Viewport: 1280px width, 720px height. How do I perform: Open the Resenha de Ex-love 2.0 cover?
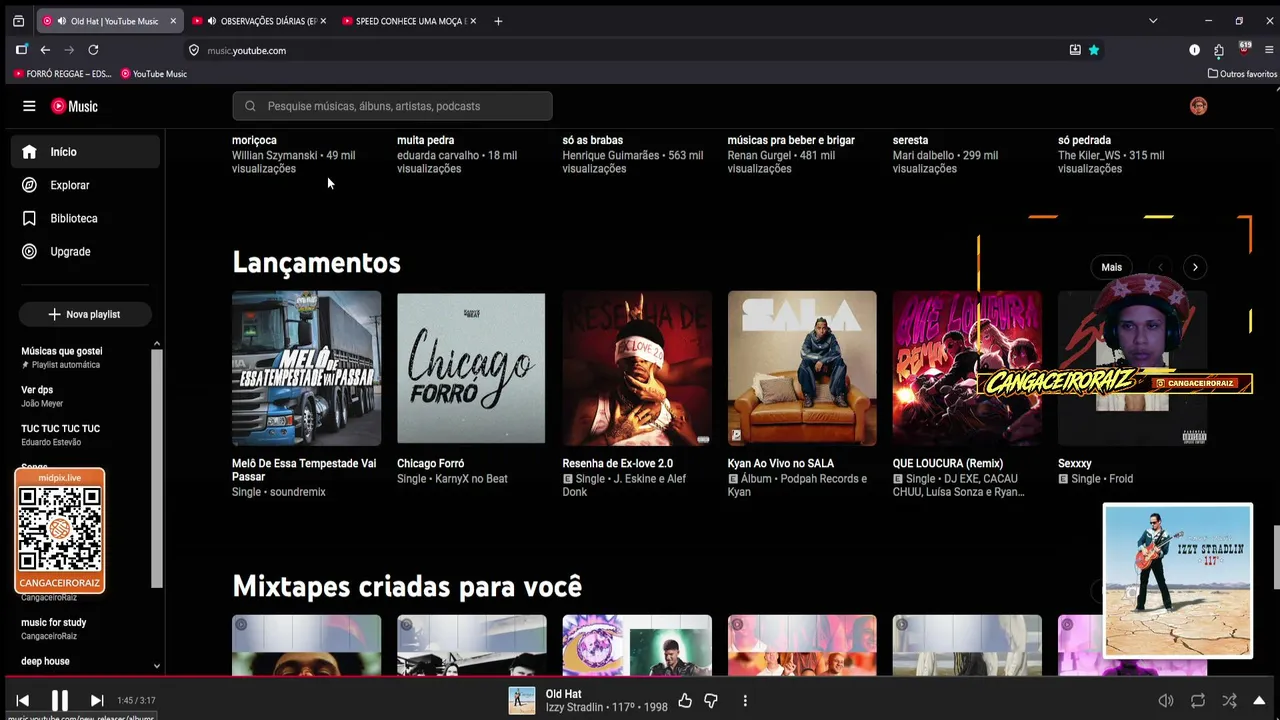[x=637, y=368]
